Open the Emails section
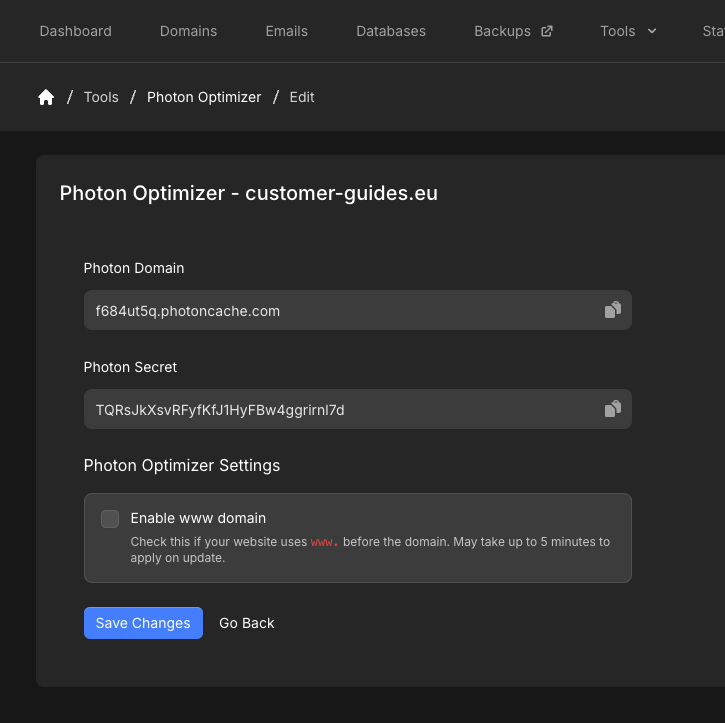 [286, 31]
